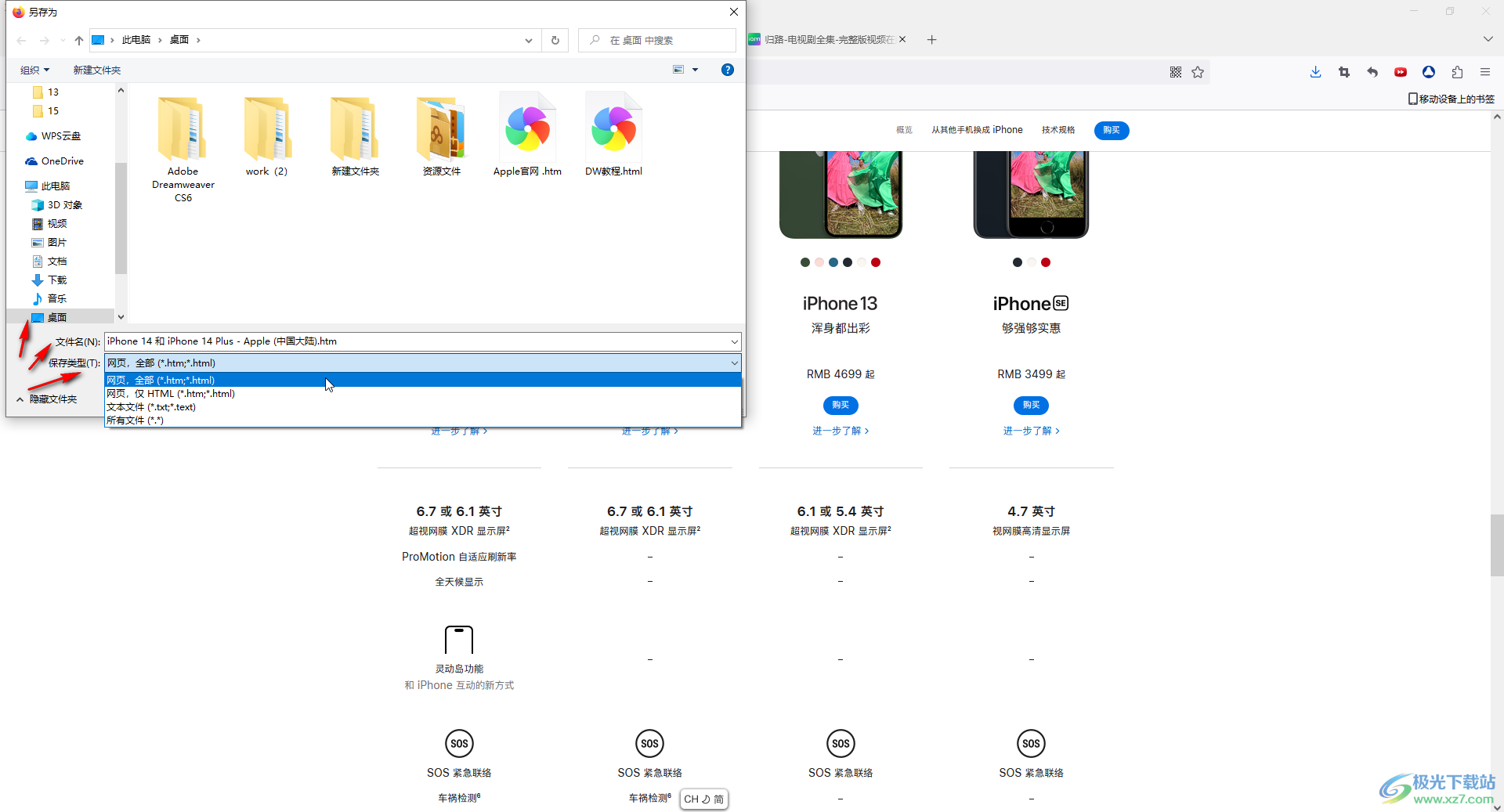Click the back arrow in save dialog
This screenshot has height=812, width=1504.
[x=21, y=40]
